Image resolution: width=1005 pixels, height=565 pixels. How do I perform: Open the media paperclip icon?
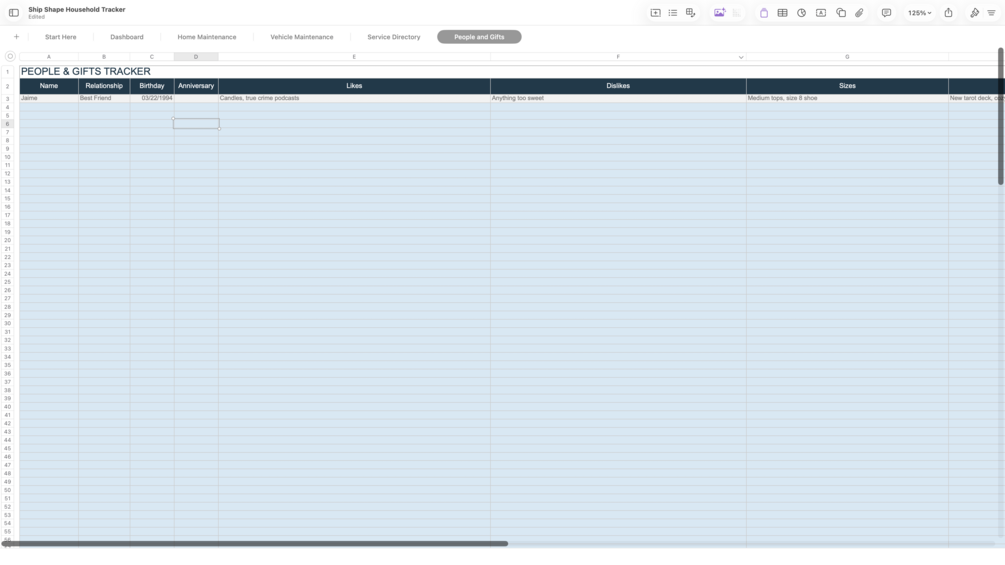pyautogui.click(x=859, y=13)
